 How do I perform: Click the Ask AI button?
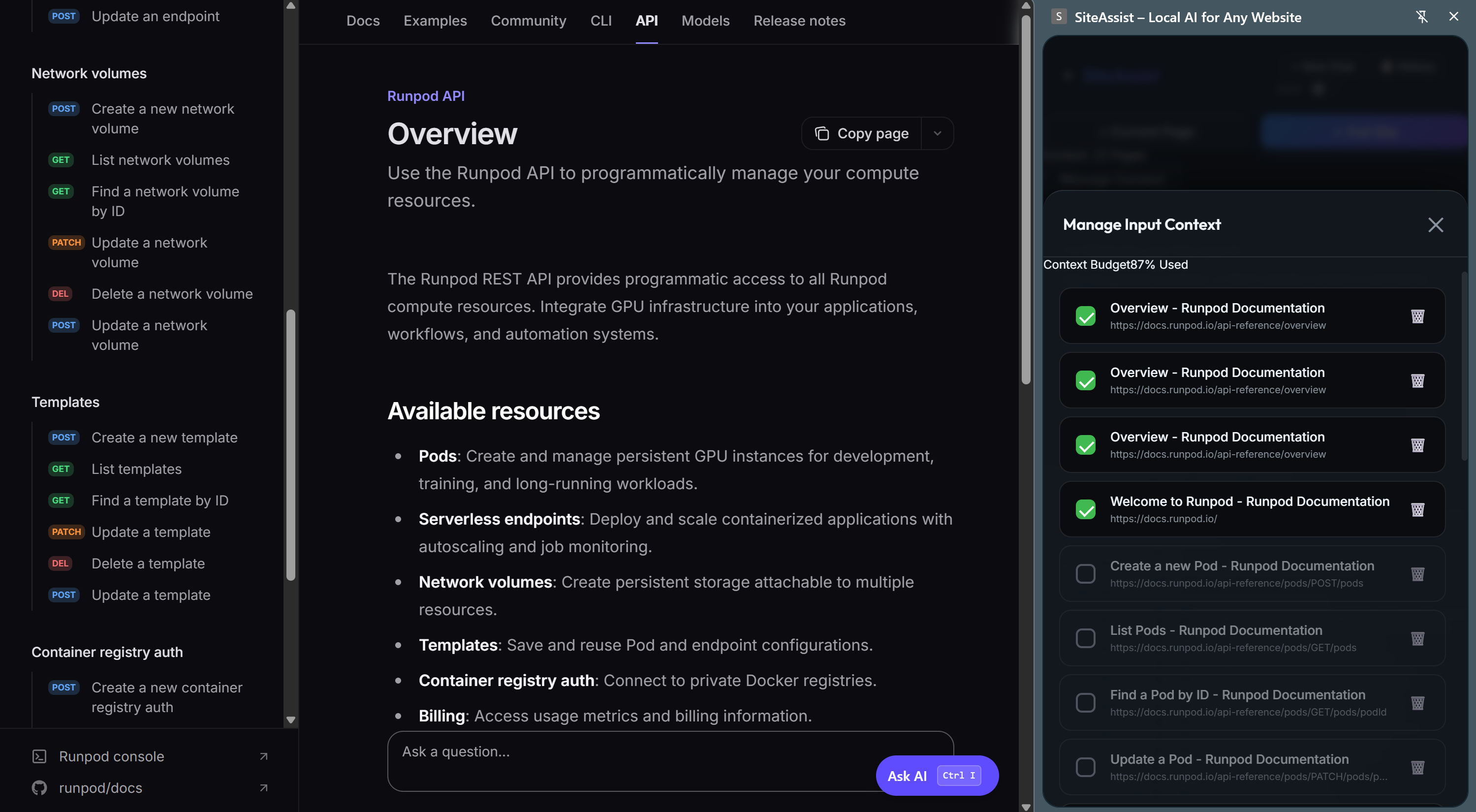tap(937, 775)
